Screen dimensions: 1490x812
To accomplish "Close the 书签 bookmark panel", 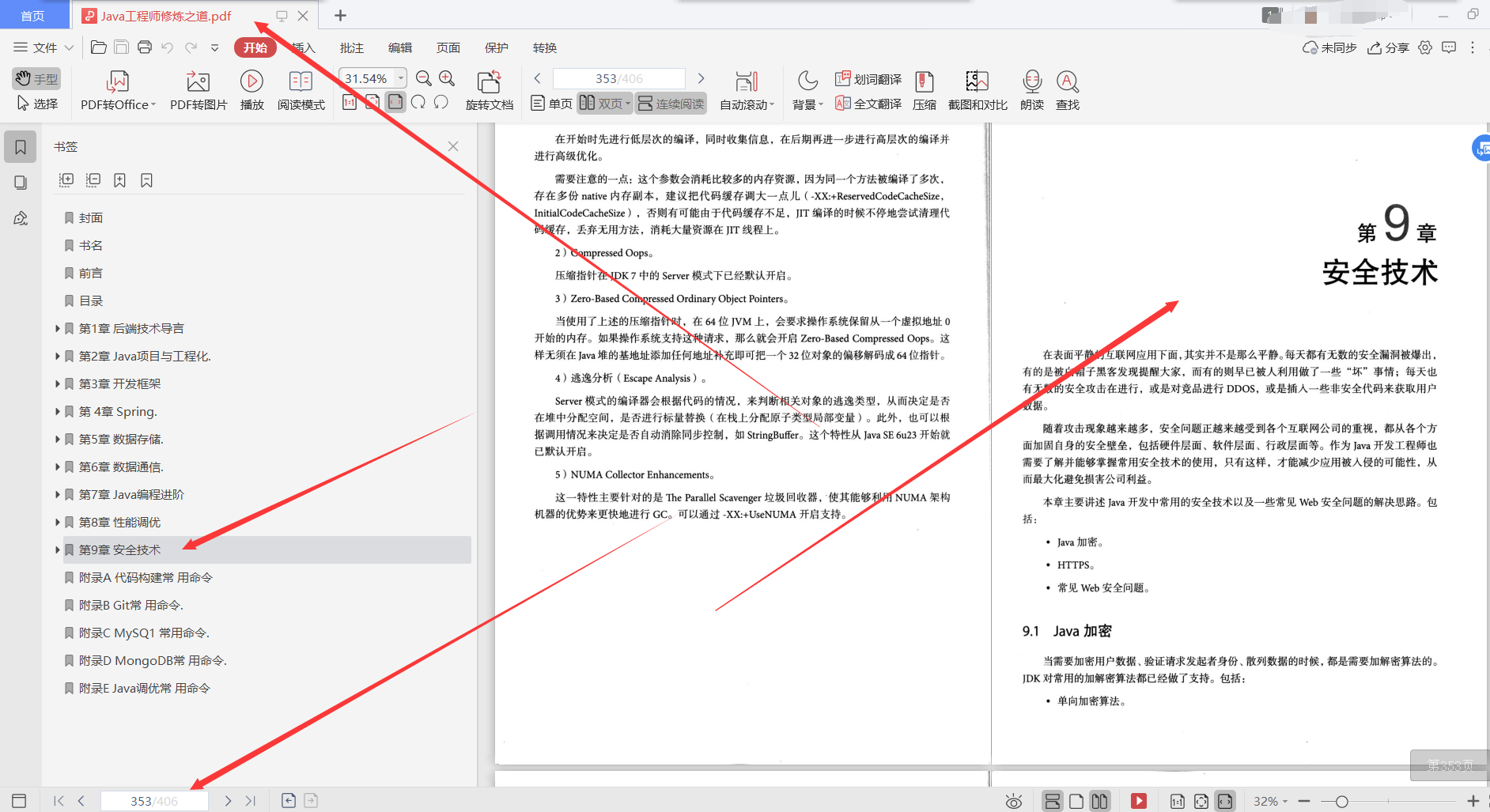I will pyautogui.click(x=453, y=146).
